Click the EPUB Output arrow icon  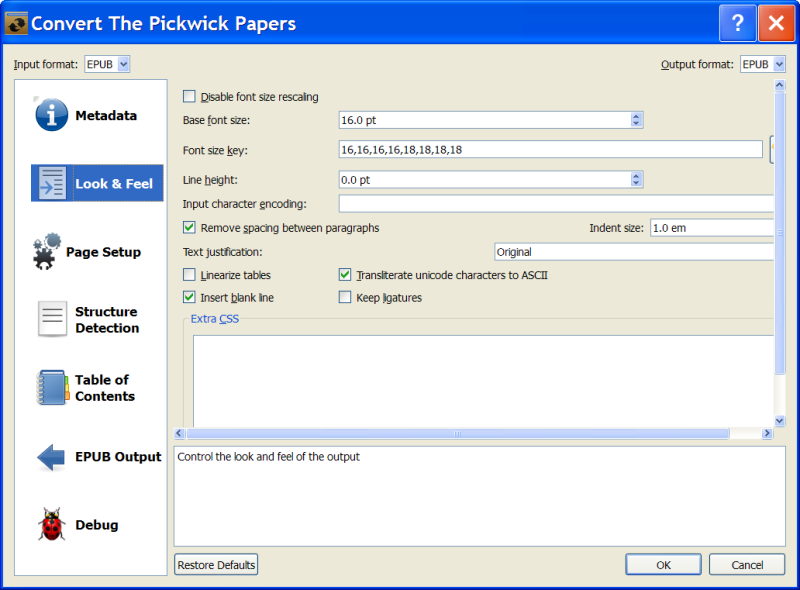click(51, 457)
